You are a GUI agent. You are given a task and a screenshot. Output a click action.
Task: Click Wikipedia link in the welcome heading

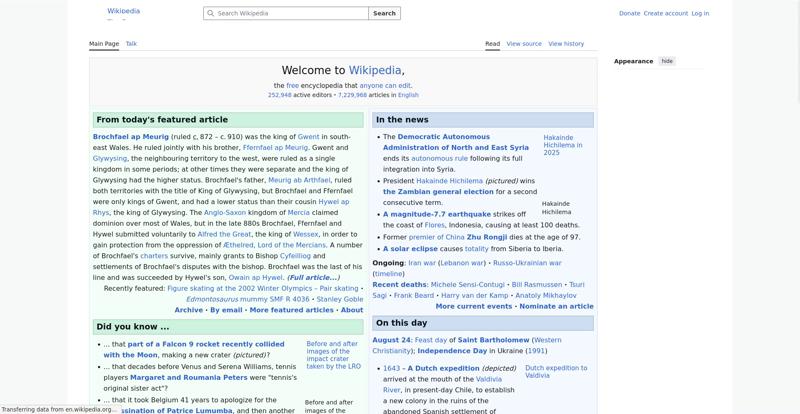[x=375, y=70]
